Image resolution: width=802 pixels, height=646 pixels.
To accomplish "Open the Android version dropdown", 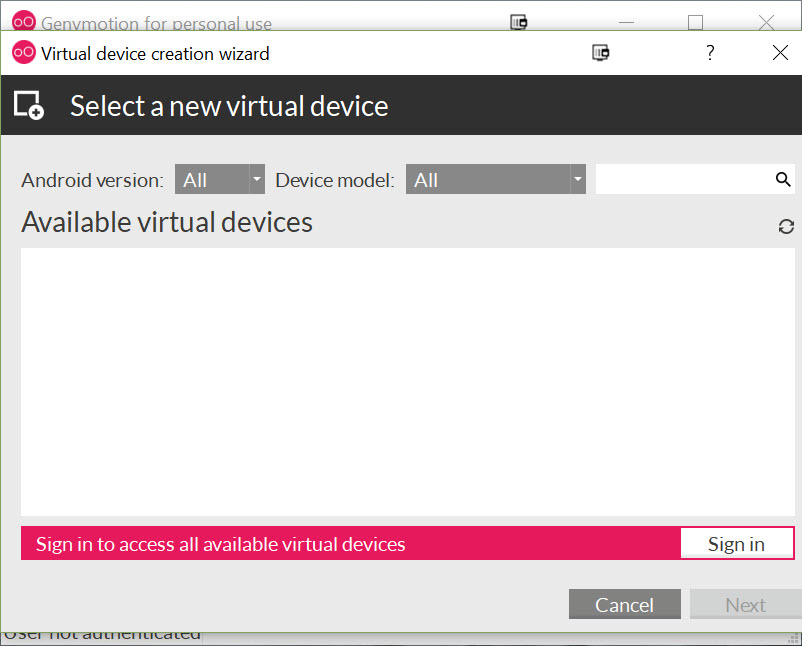I will [x=219, y=180].
